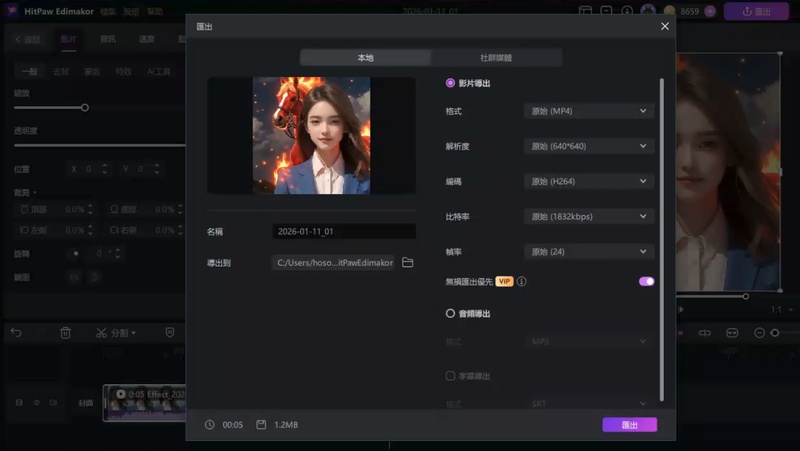
Task: Select the 音頻導出 audio export radio
Action: [x=450, y=314]
